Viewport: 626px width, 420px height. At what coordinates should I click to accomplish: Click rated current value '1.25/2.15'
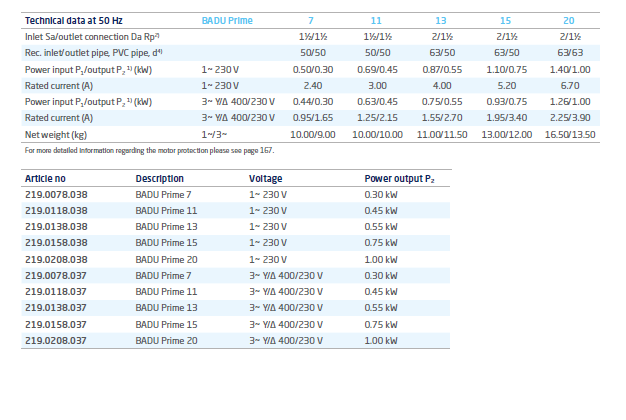pyautogui.click(x=377, y=118)
